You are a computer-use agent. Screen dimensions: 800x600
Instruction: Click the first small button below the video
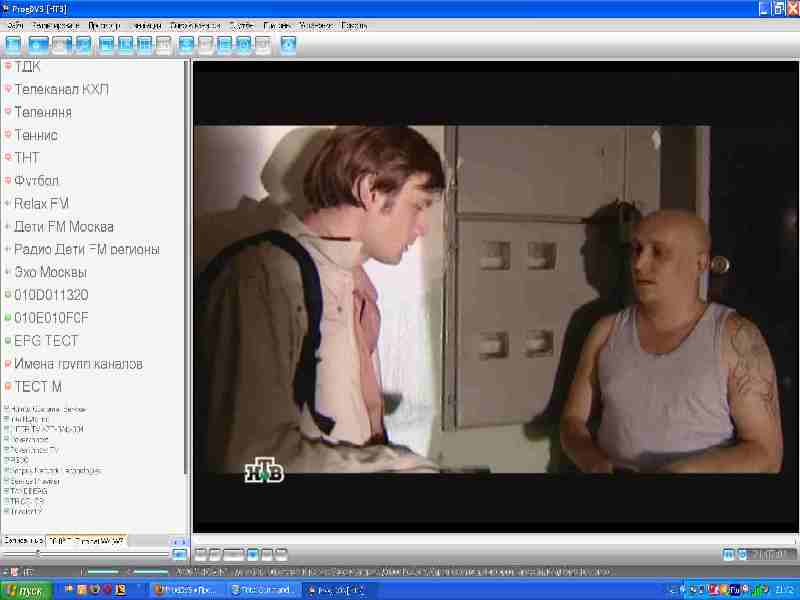201,553
